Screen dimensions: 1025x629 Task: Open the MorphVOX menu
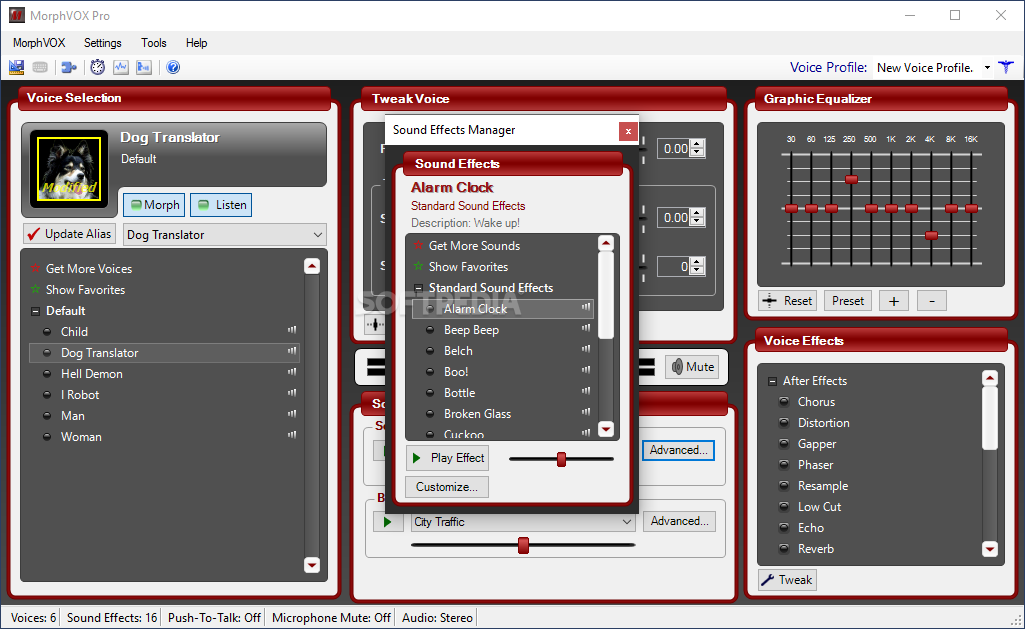coord(39,43)
